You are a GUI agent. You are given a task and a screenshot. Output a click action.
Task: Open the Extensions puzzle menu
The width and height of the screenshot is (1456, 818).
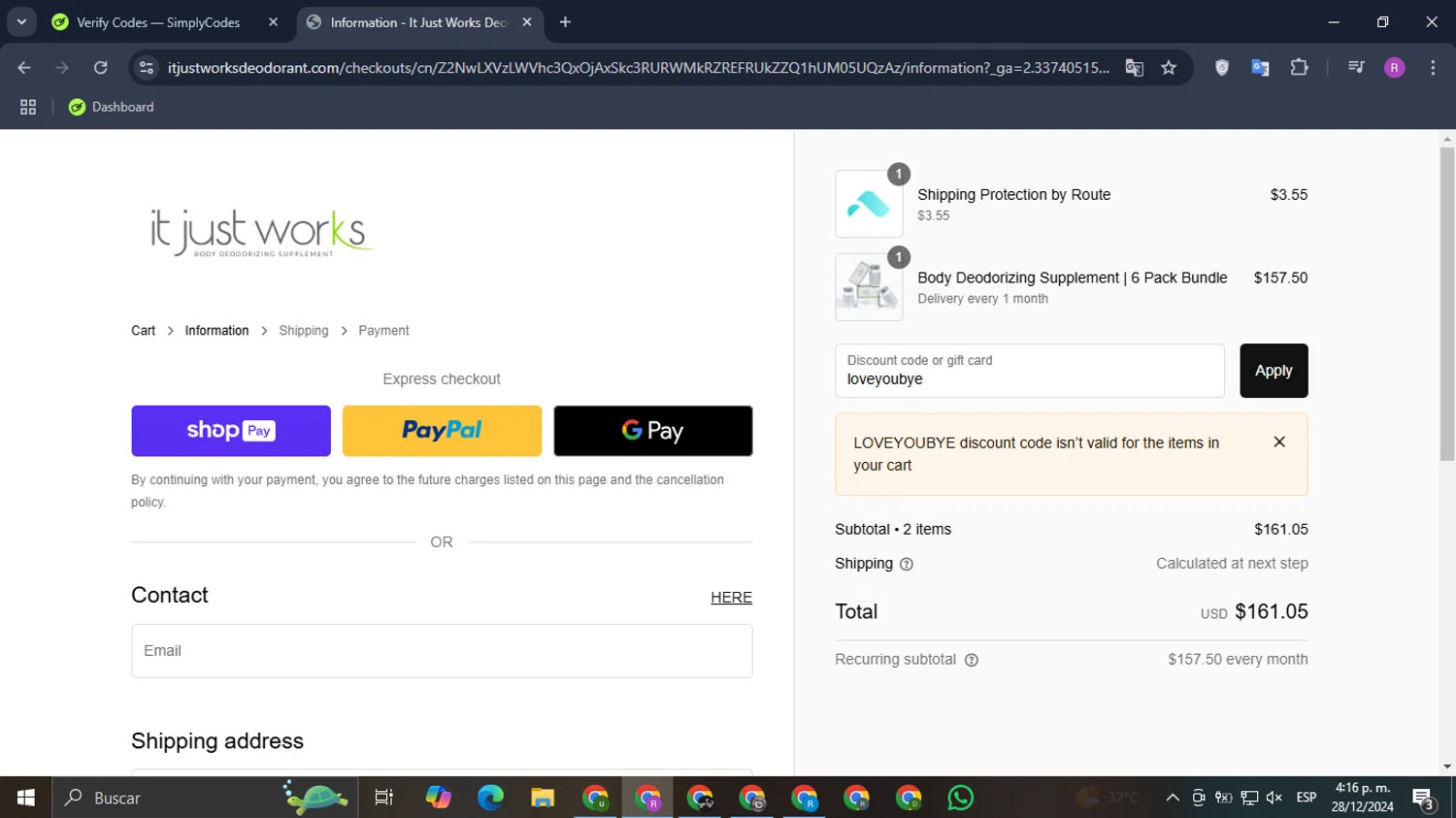coord(1299,68)
